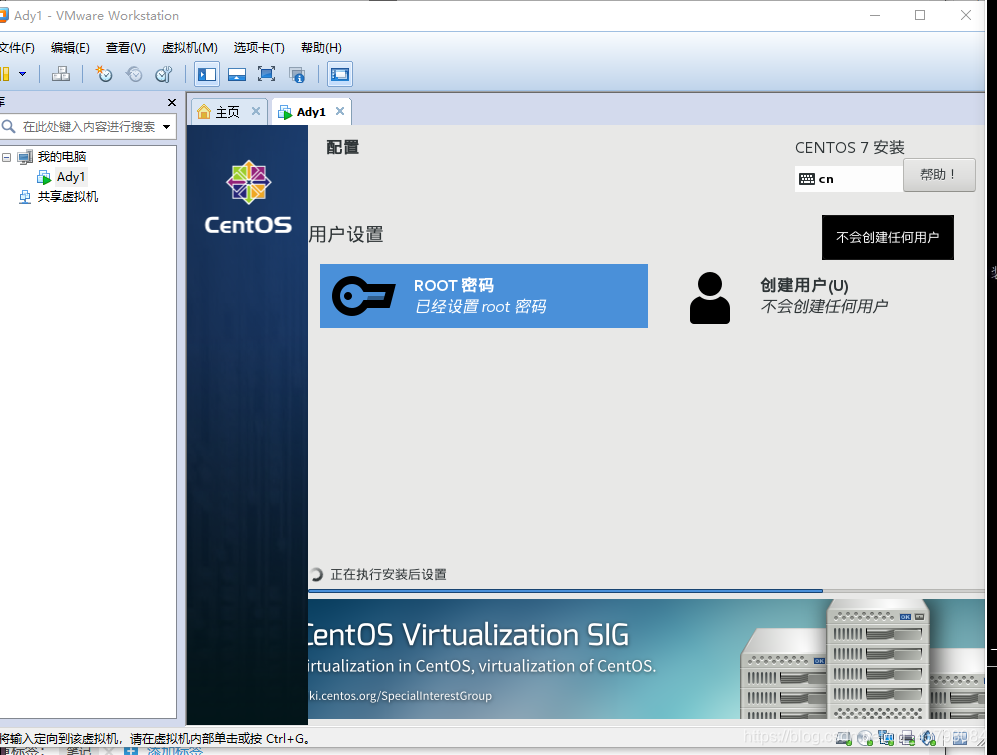This screenshot has height=755, width=997.
Task: Collapse the 我的电脑 tree node
Action: pos(6,156)
